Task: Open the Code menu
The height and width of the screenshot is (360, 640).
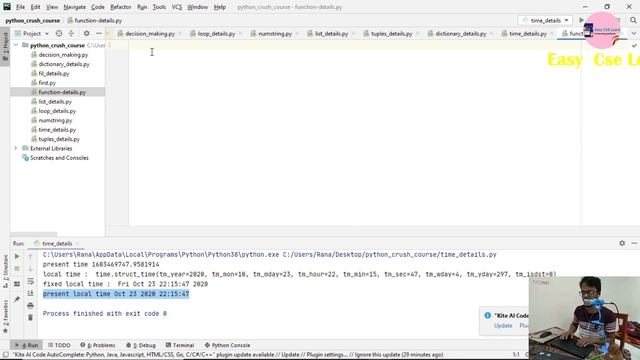Action: tap(98, 7)
